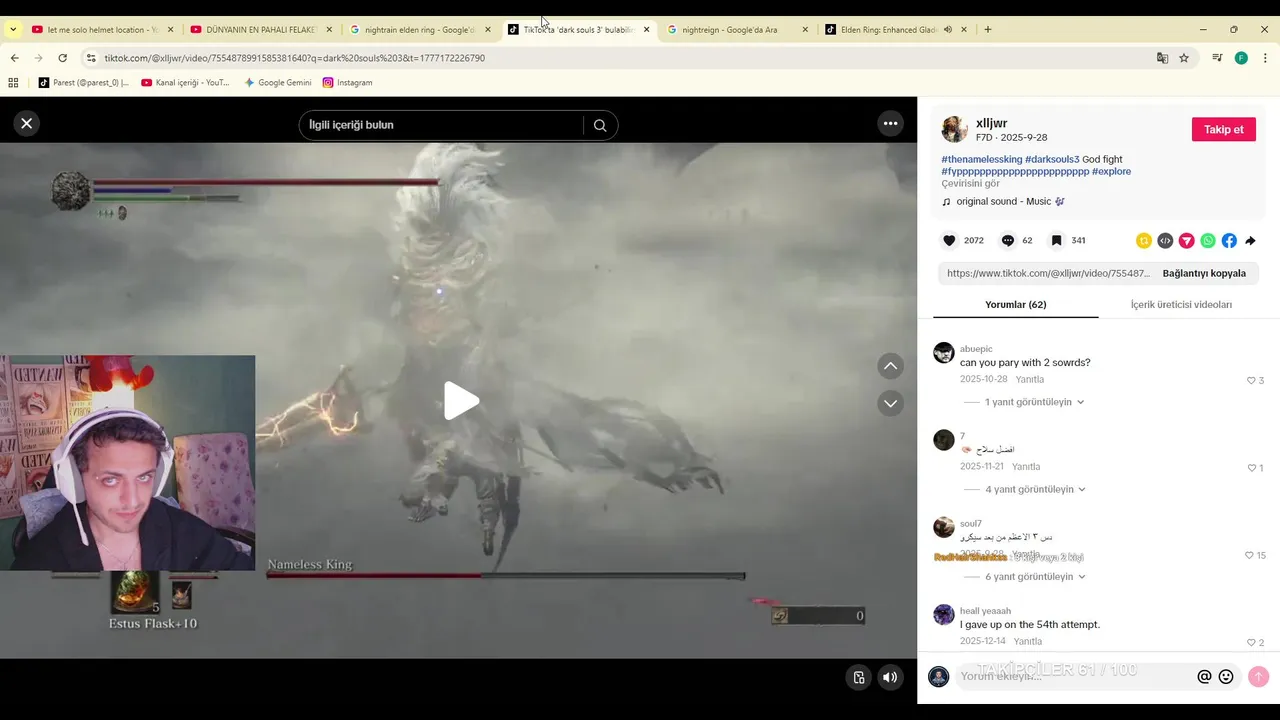Share to WhatsApp icon

tap(1208, 240)
